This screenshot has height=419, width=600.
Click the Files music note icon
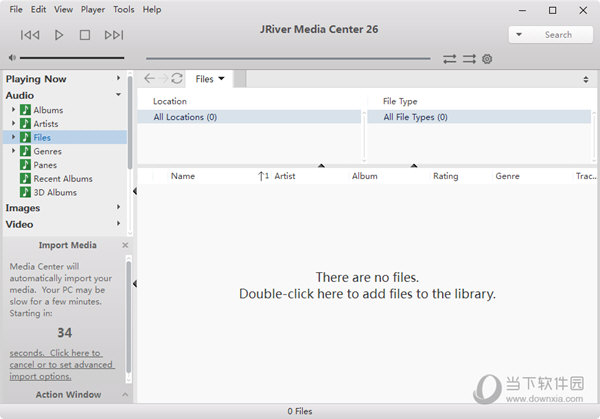pyautogui.click(x=25, y=137)
